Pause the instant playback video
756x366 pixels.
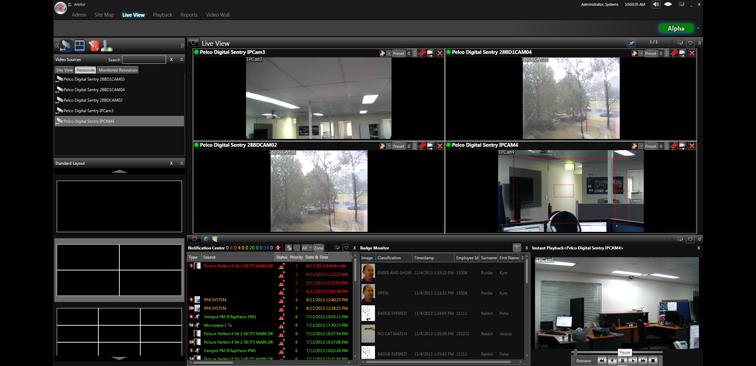coord(622,360)
